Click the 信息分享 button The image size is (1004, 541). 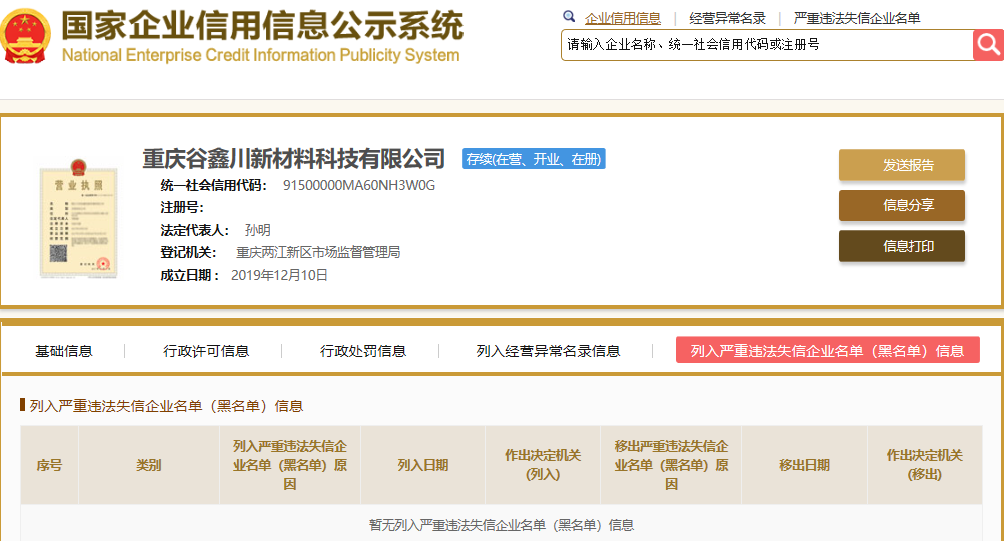tap(902, 206)
